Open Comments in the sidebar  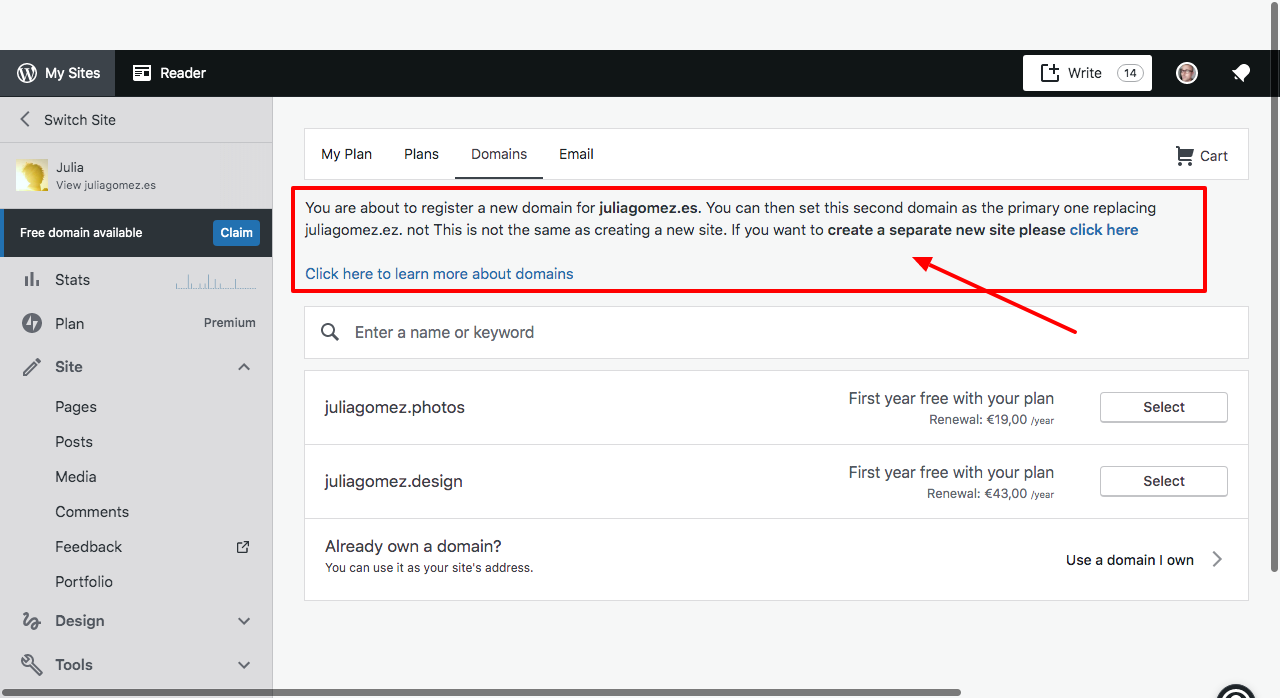92,512
